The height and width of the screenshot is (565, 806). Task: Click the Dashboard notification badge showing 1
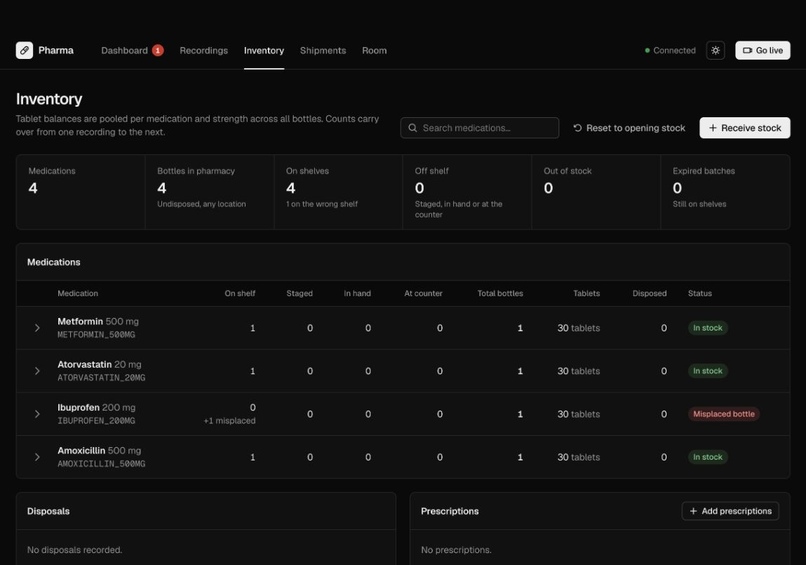click(x=158, y=50)
